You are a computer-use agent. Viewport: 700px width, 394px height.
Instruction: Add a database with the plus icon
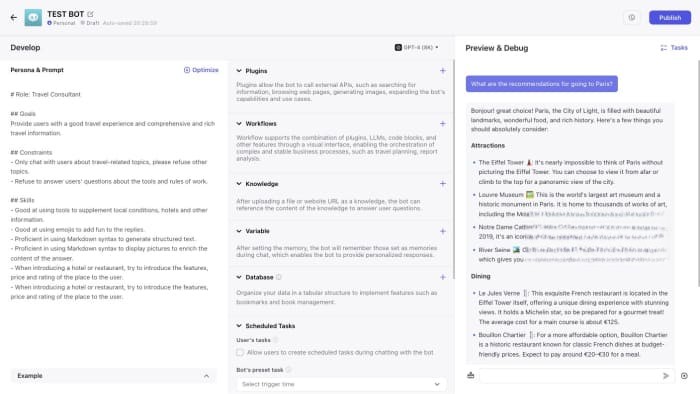442,277
